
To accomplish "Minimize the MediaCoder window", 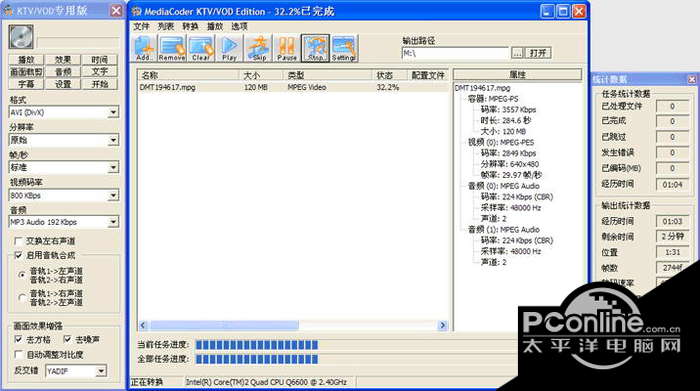I will (547, 11).
